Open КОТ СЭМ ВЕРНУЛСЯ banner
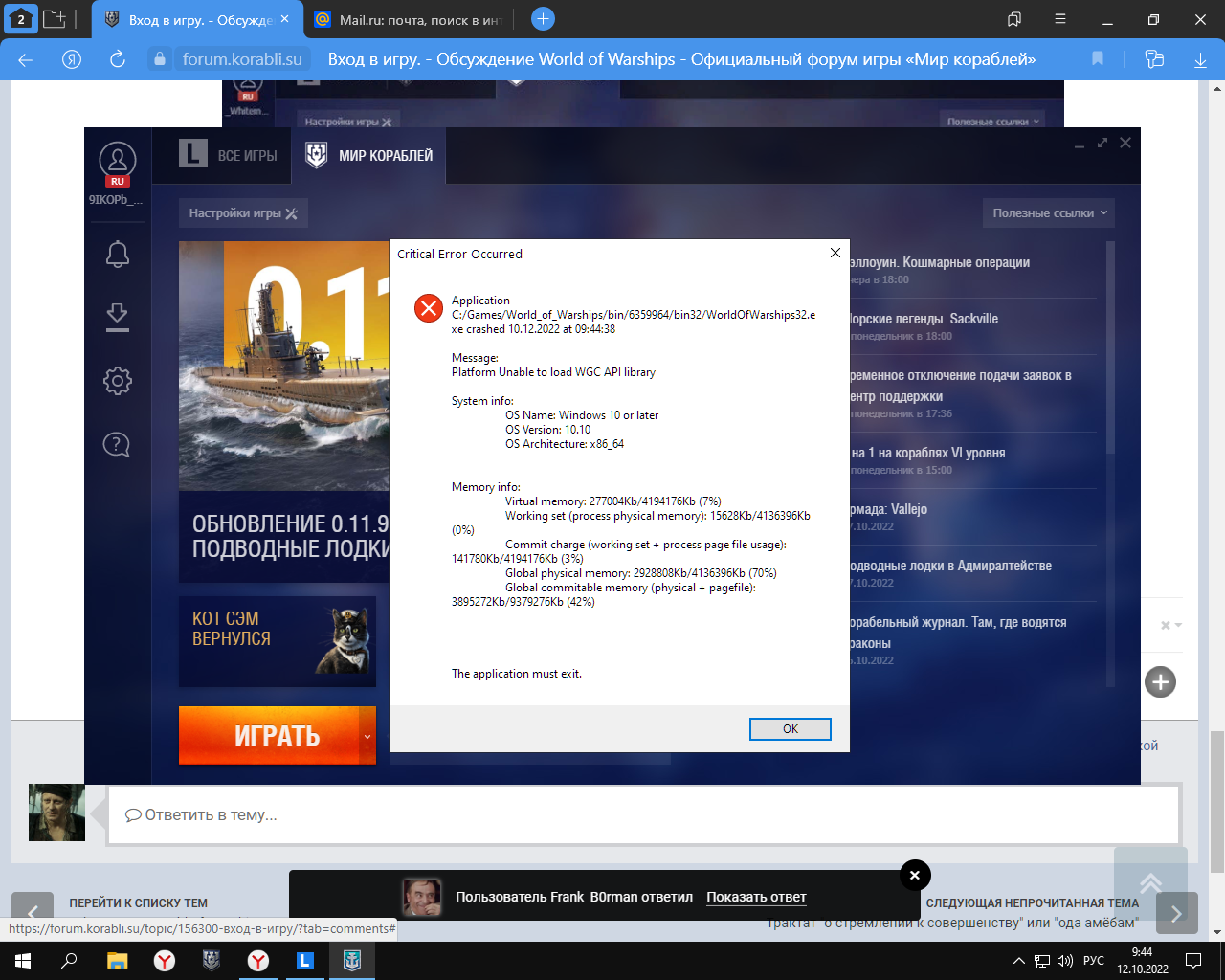 [278, 641]
